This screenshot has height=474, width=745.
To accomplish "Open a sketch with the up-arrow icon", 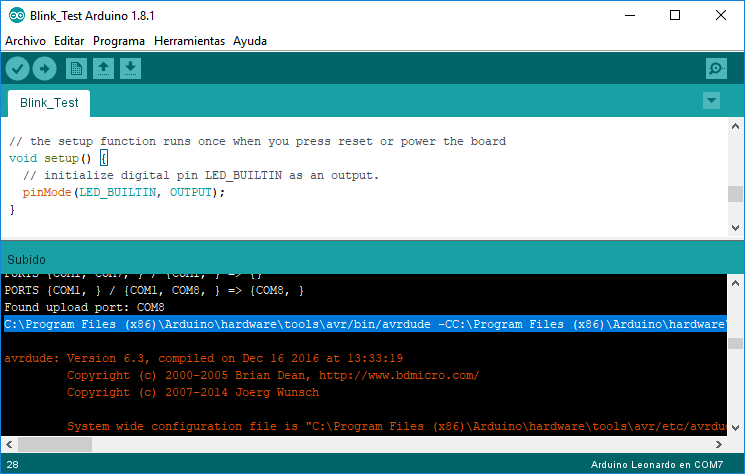I will pyautogui.click(x=103, y=69).
